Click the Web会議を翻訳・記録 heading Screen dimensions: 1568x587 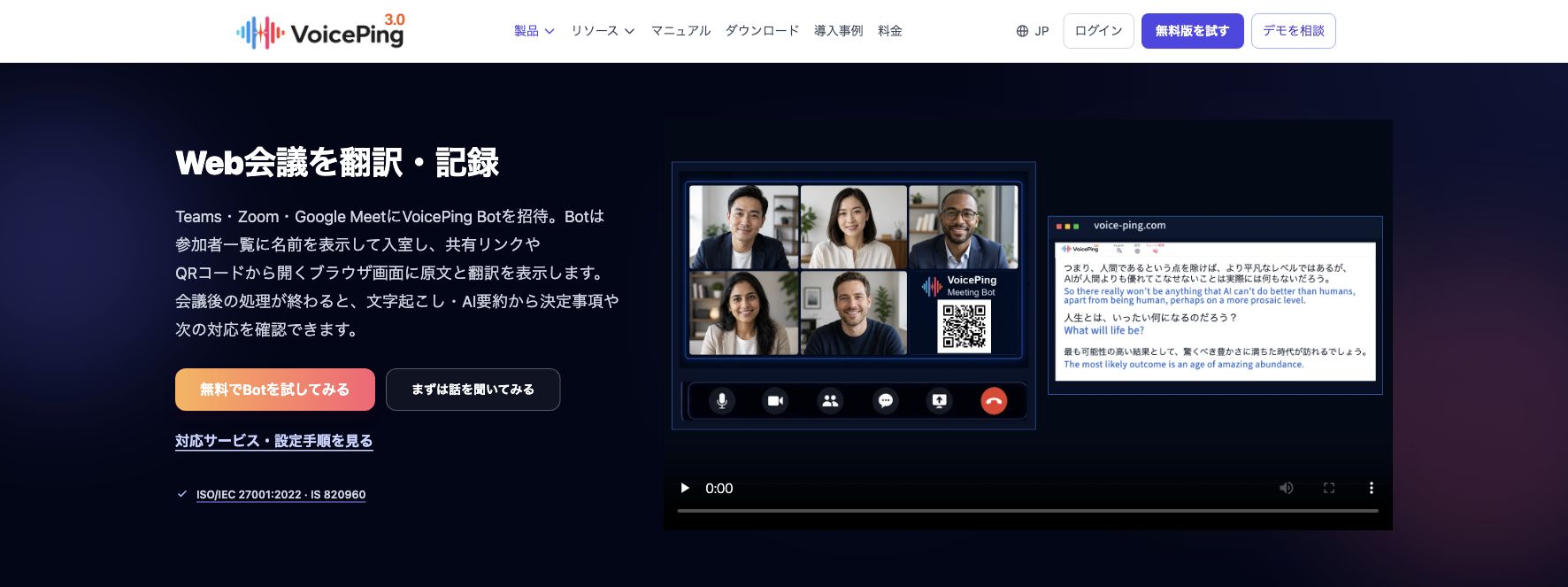click(x=337, y=163)
